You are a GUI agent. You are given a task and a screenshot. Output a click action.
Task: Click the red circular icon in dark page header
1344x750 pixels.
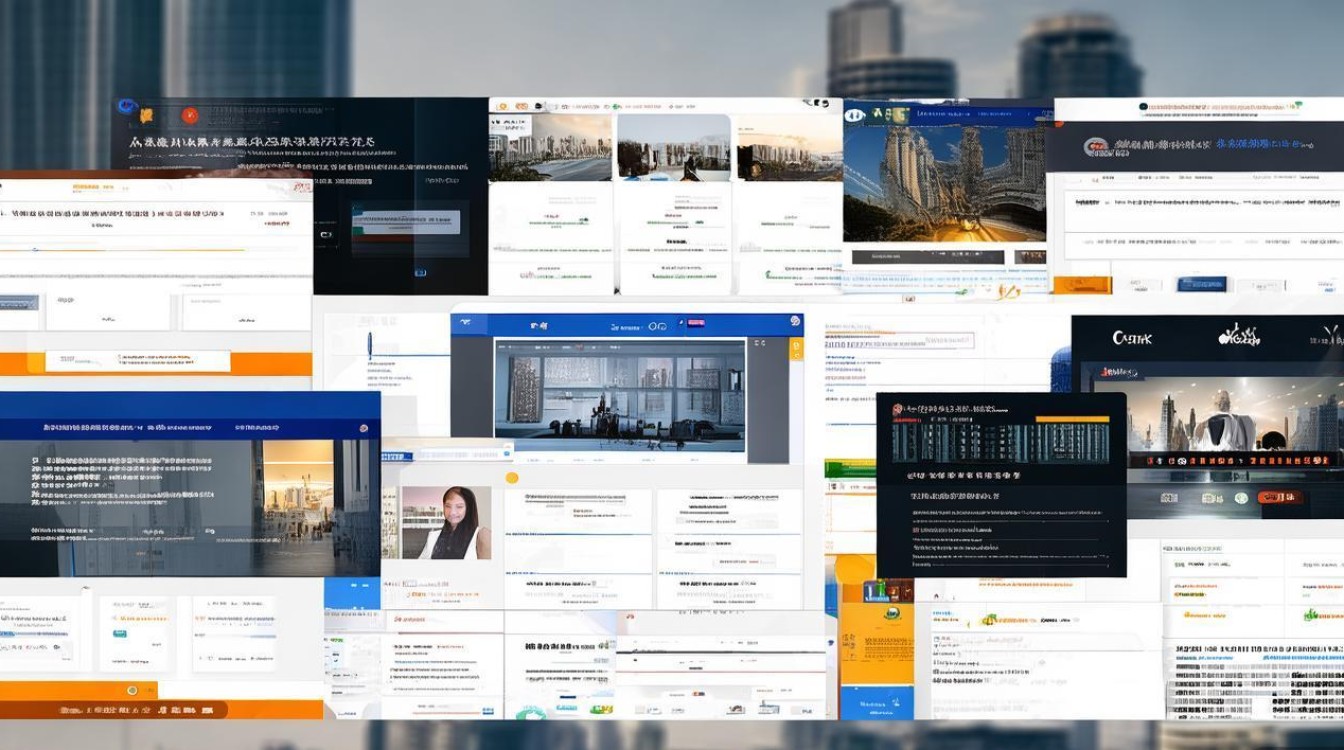[x=189, y=115]
